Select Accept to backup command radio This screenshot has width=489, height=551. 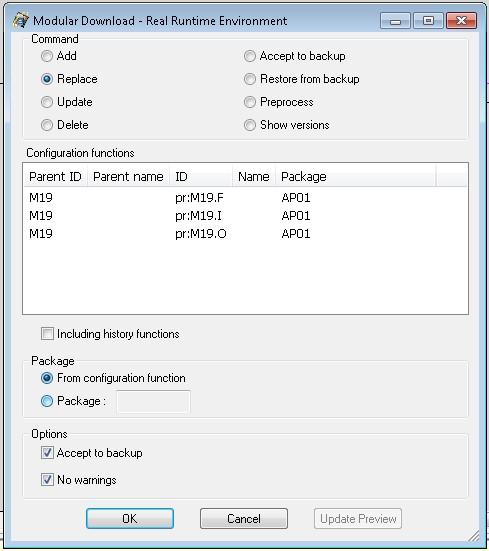(250, 56)
